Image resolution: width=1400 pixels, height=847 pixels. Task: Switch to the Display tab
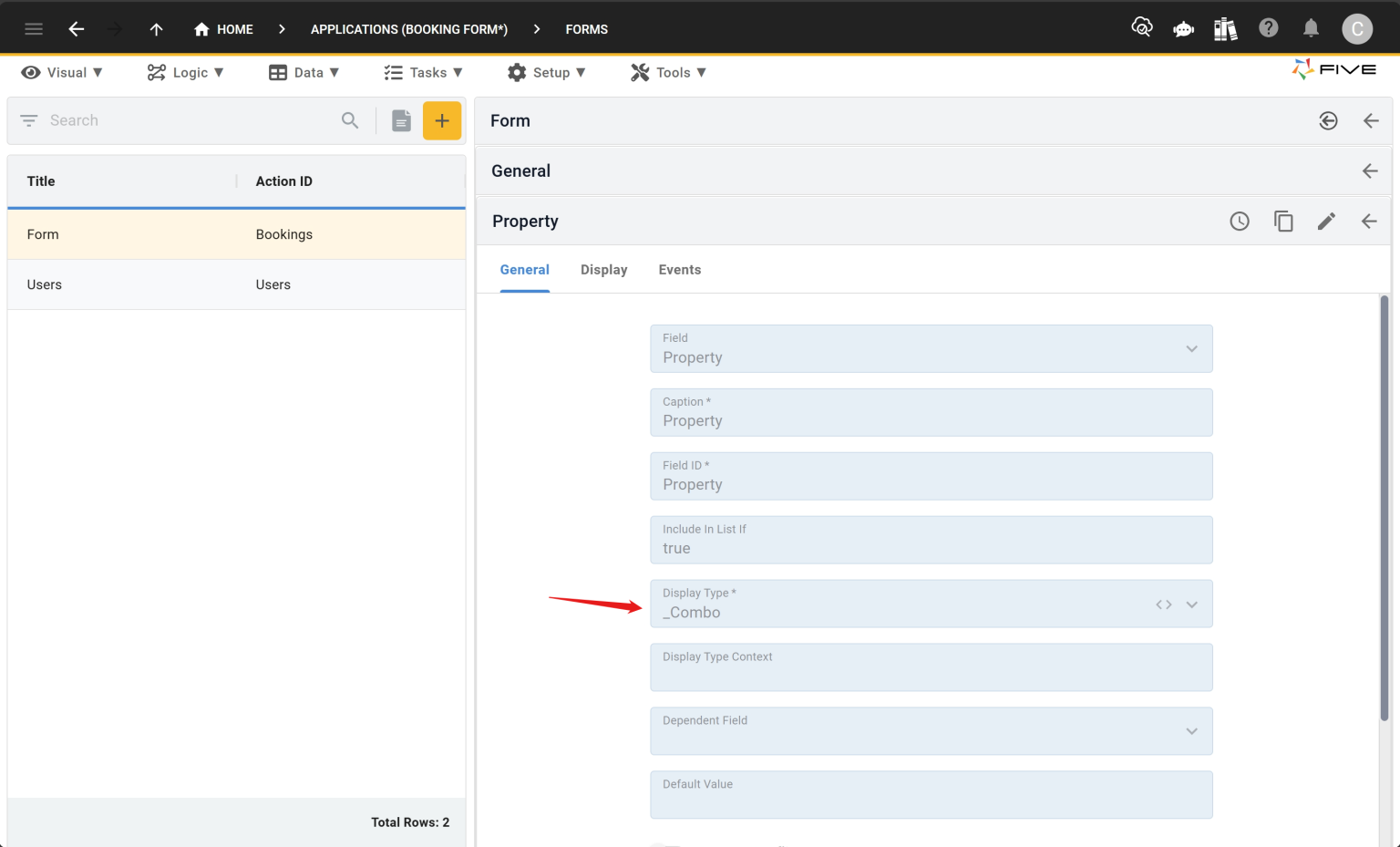(603, 269)
